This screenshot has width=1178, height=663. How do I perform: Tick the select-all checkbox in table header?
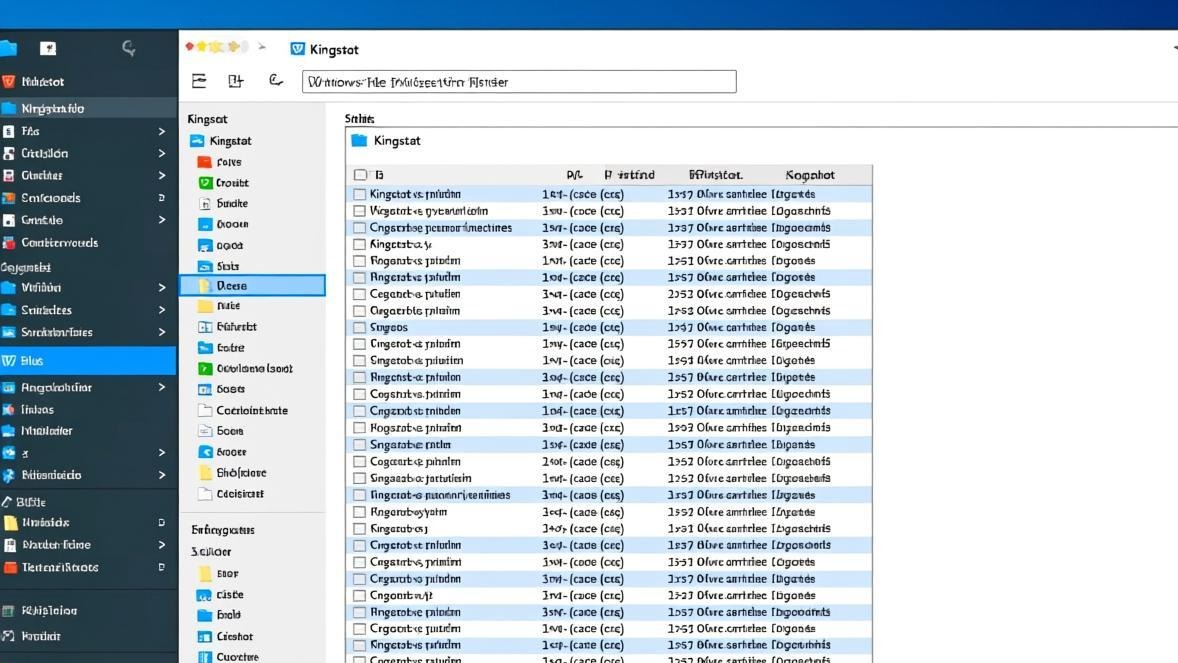click(x=361, y=174)
